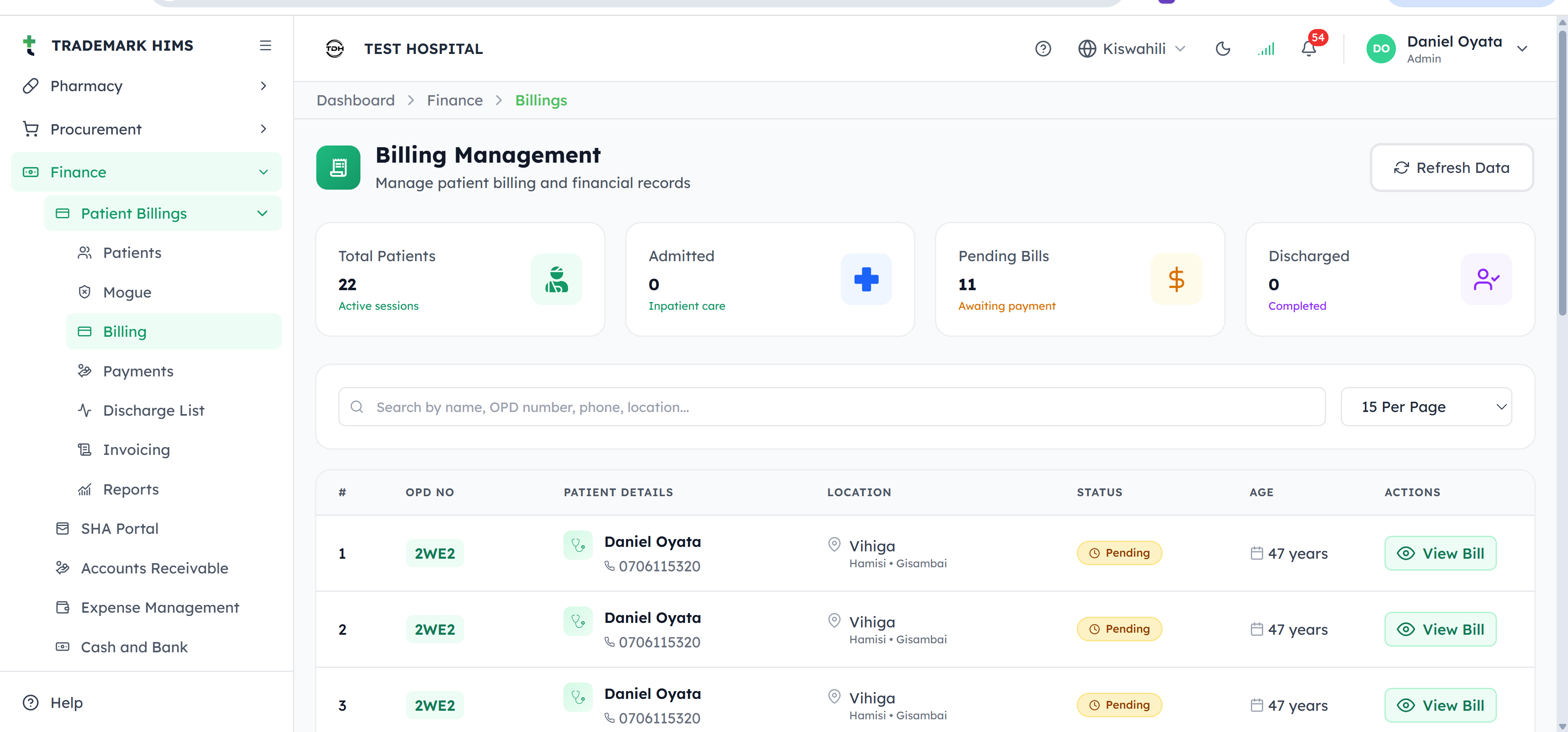The width and height of the screenshot is (1568, 732).
Task: Open the 15 Per Page dropdown
Action: 1425,407
